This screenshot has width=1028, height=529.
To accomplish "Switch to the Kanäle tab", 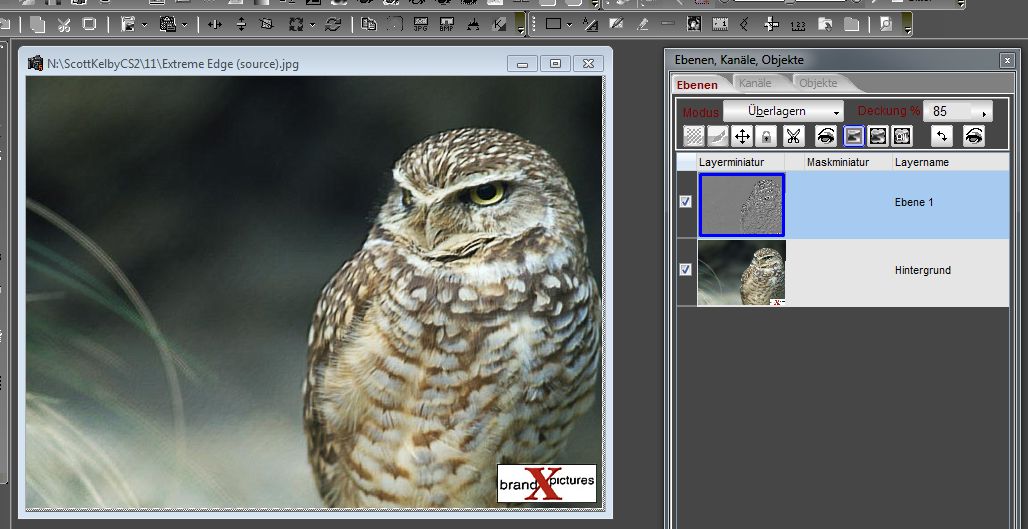I will point(754,84).
